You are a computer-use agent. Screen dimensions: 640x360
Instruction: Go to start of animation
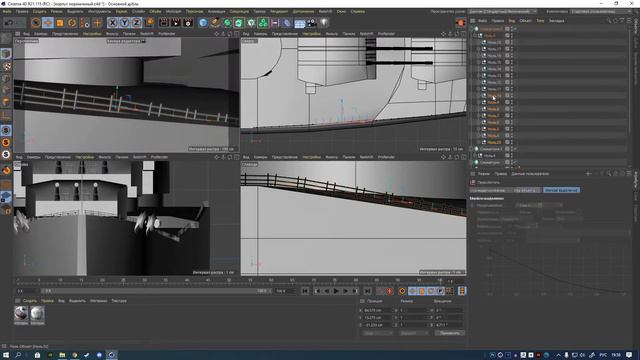(305, 291)
